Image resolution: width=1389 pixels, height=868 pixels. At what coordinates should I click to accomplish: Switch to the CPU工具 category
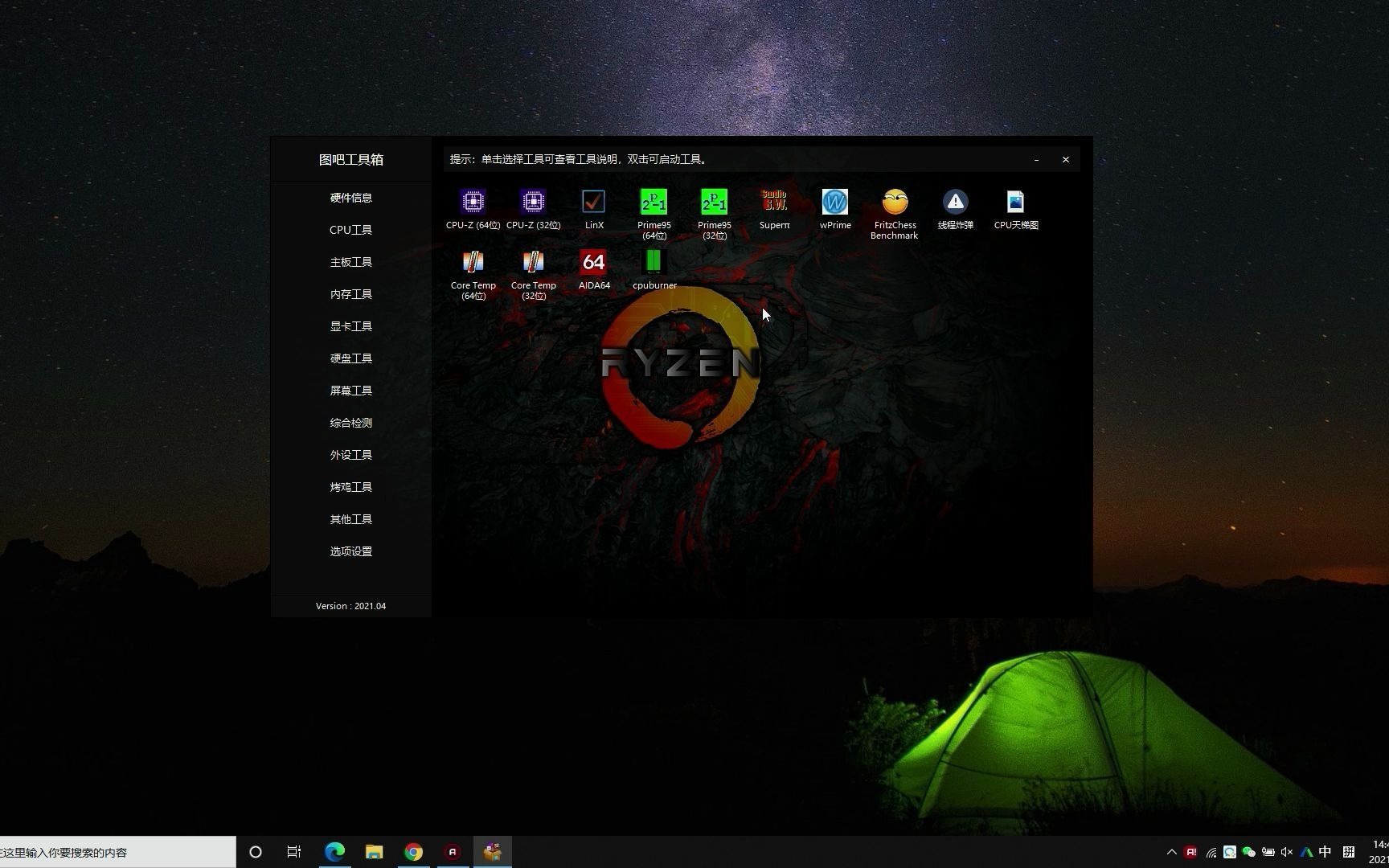351,230
